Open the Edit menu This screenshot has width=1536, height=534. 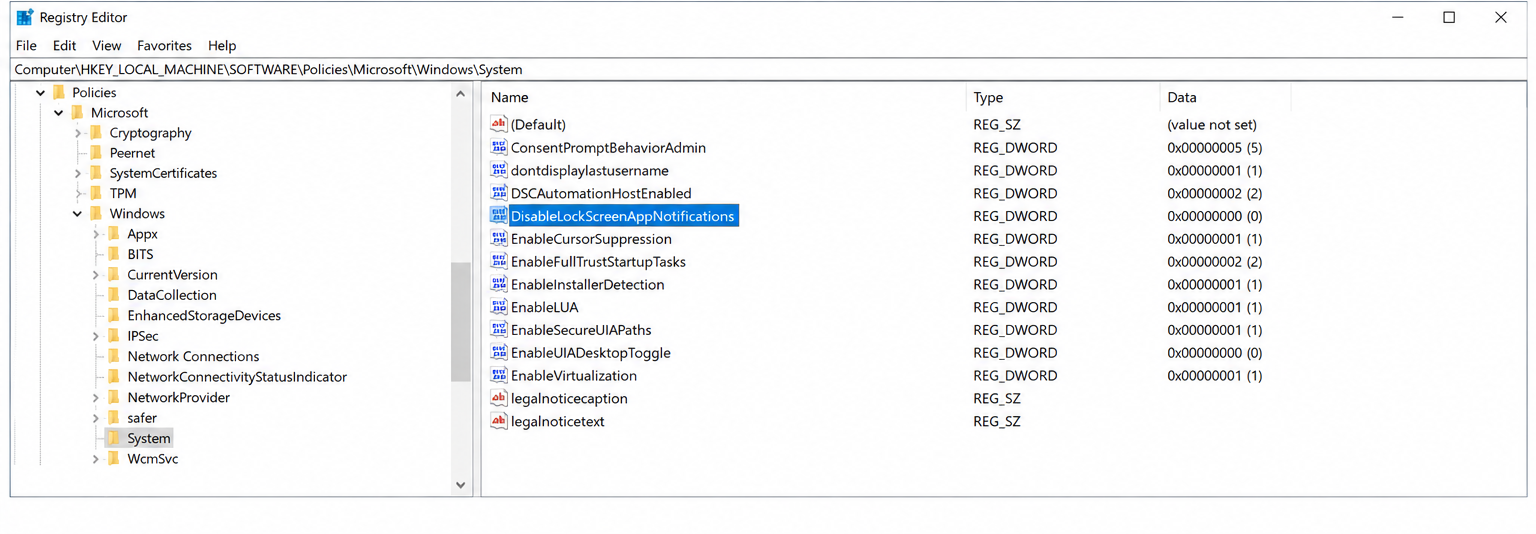pyautogui.click(x=65, y=45)
